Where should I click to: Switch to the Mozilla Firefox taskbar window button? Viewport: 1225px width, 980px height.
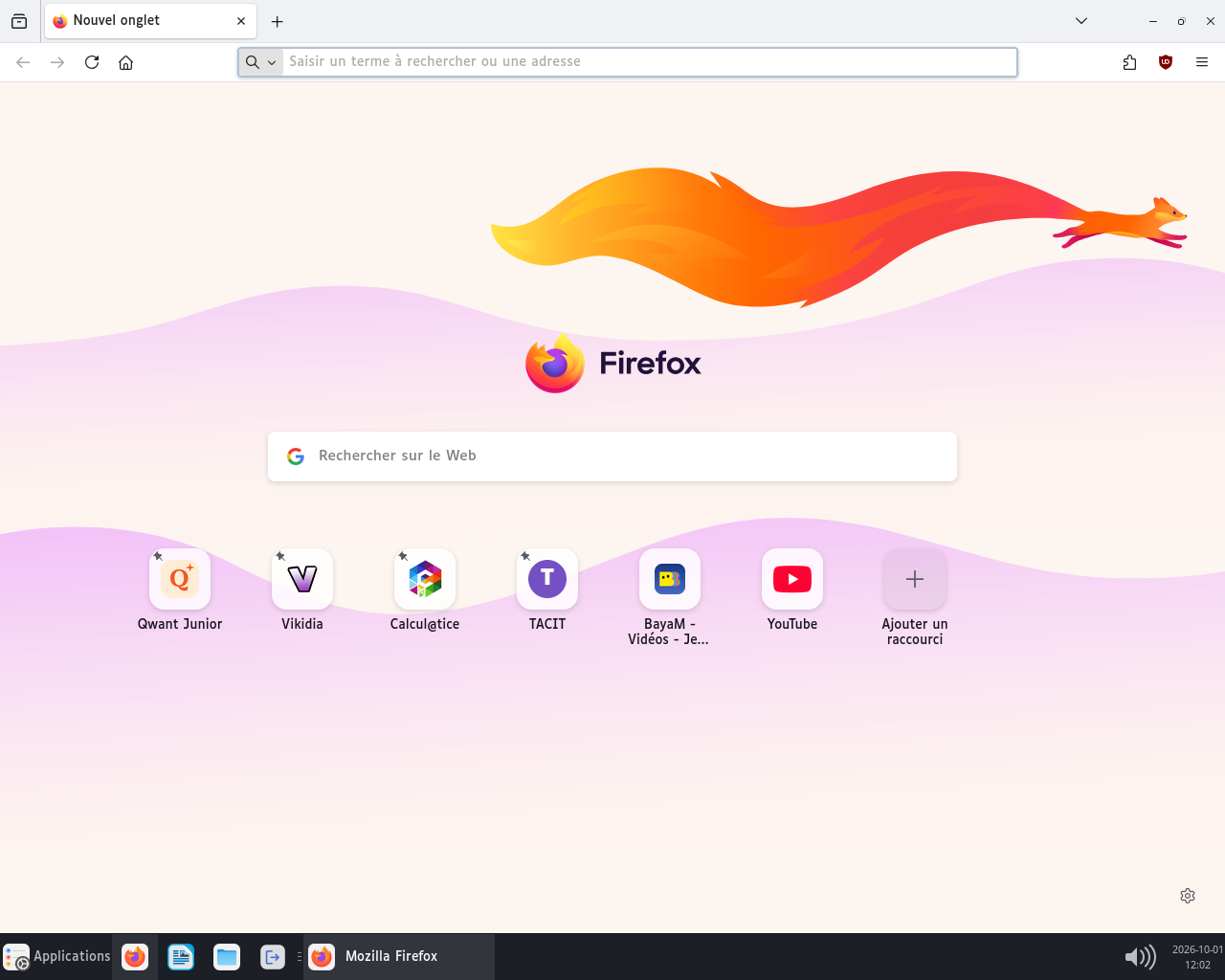coord(399,956)
